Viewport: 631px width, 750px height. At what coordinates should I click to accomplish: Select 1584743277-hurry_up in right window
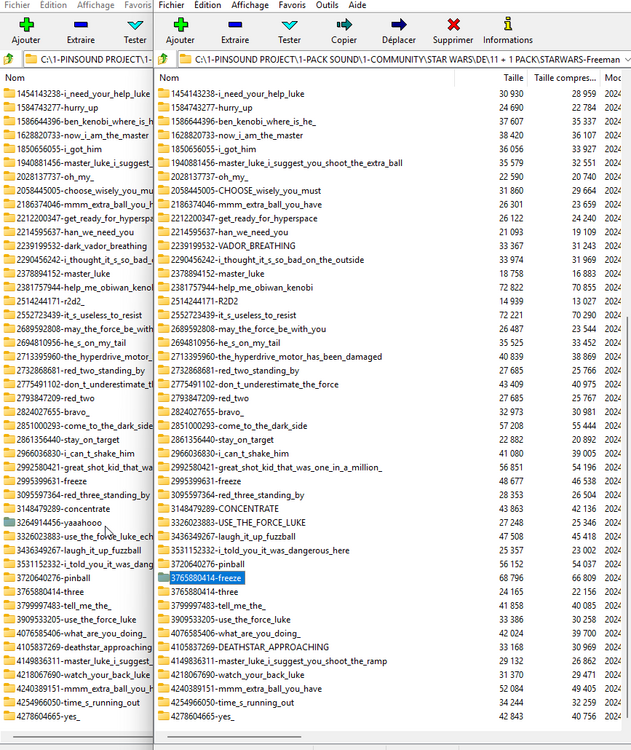212,108
